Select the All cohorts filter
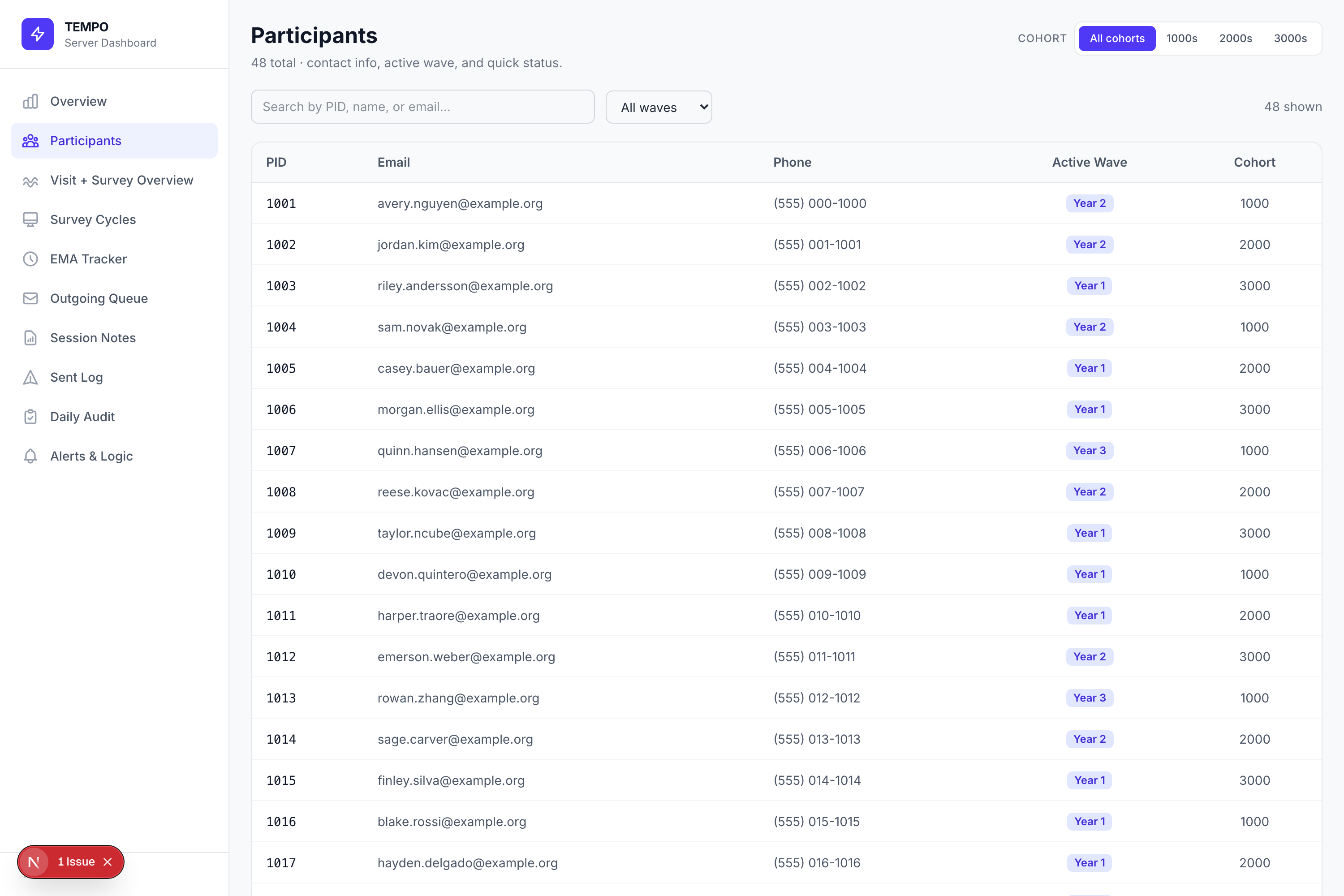 click(1116, 38)
